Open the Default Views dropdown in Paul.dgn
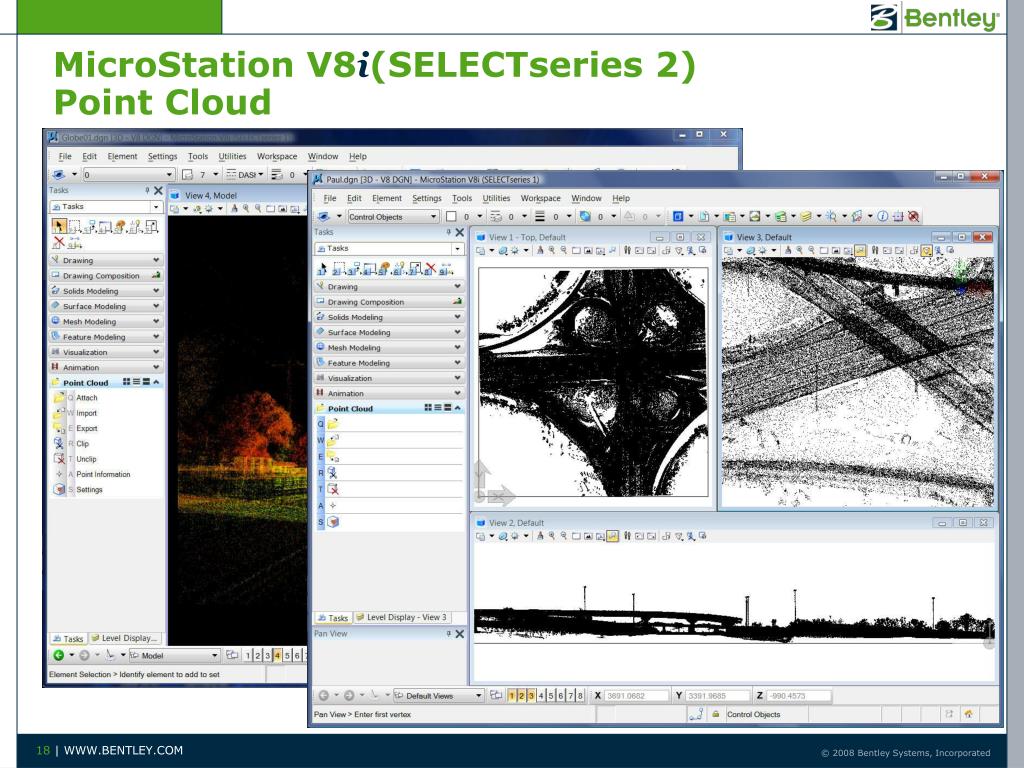Viewport: 1024px width, 768px height. point(438,696)
